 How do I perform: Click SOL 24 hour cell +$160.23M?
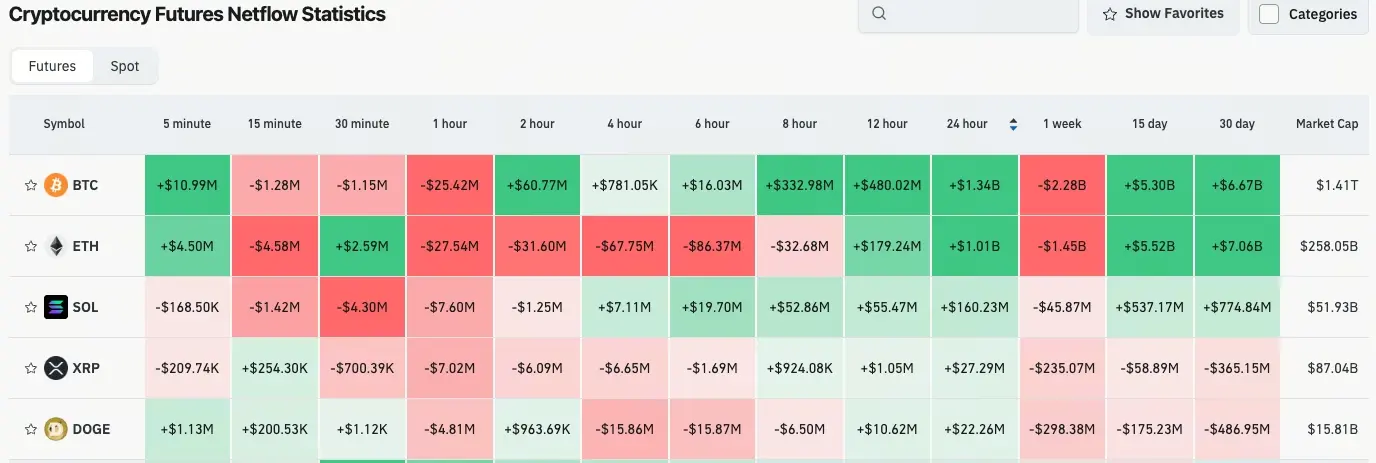coord(975,307)
